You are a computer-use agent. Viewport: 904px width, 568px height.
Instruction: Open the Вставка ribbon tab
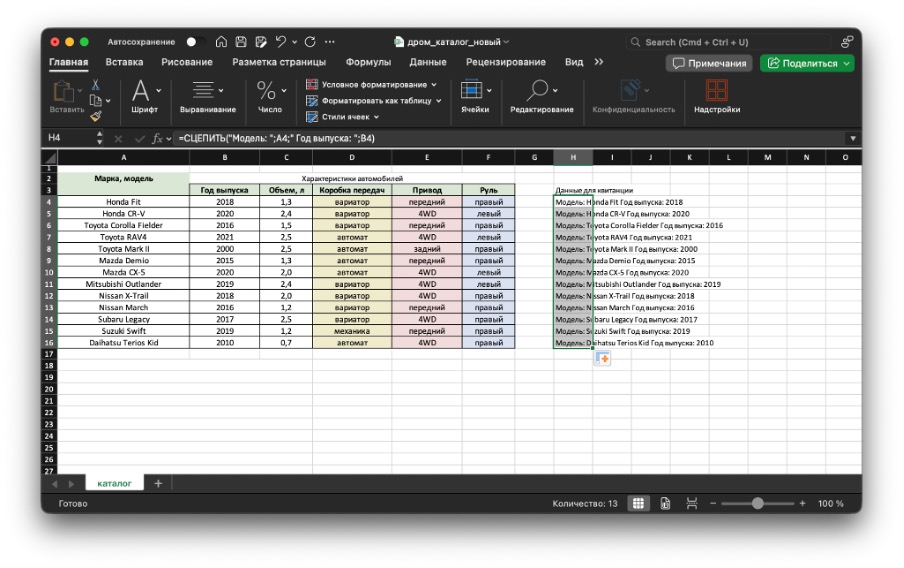(124, 62)
